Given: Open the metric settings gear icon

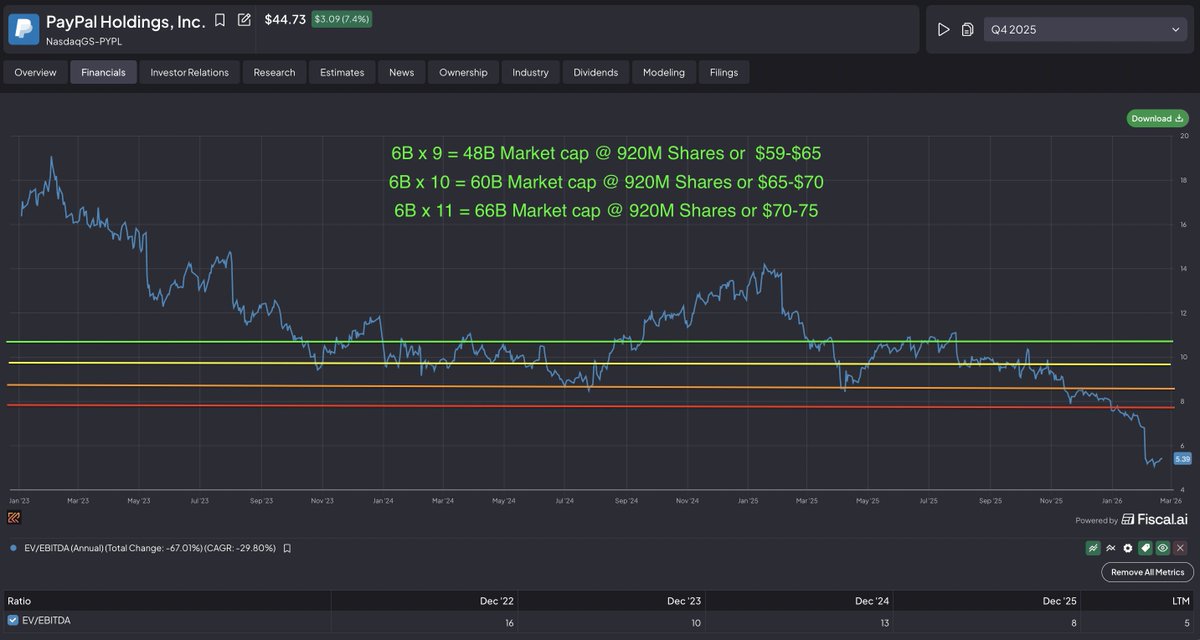Looking at the screenshot, I should tap(1127, 548).
